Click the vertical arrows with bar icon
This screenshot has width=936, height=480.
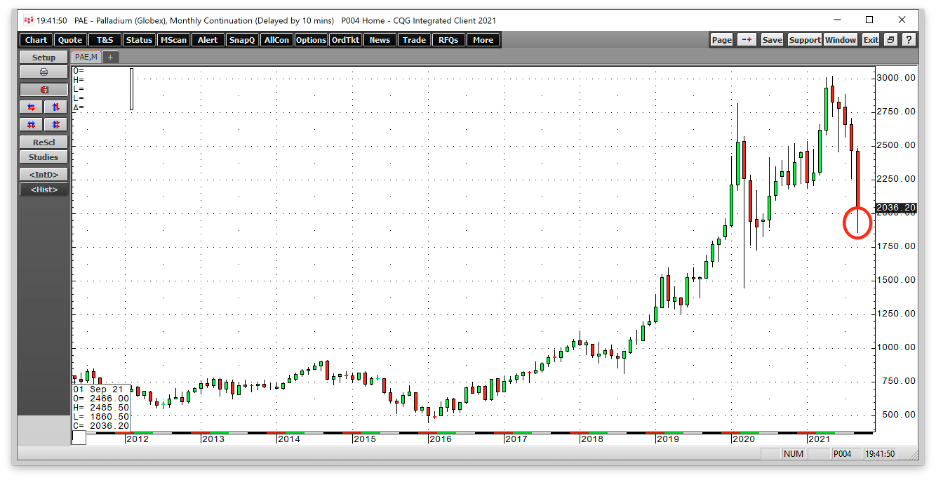56,125
